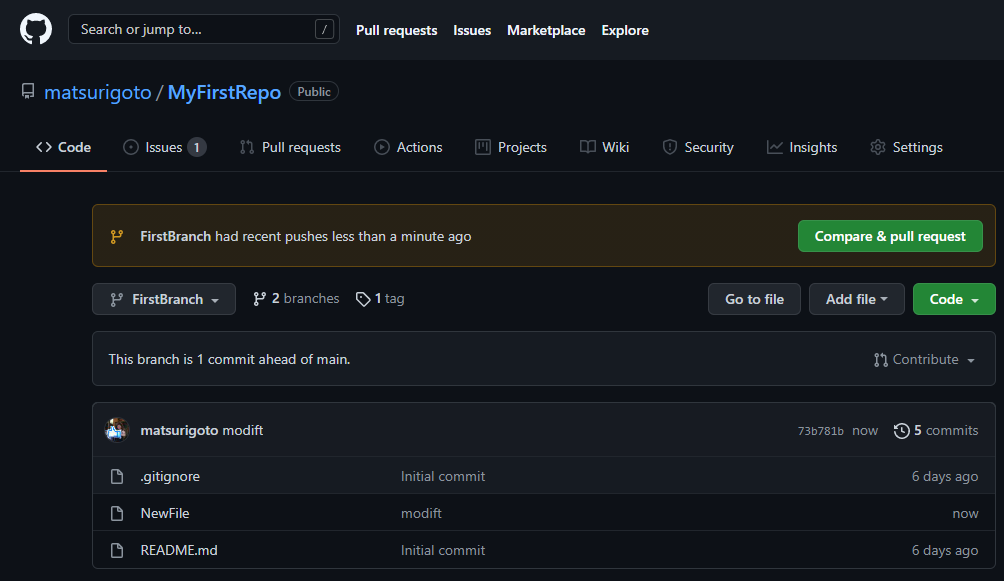View the 5 commits history link
This screenshot has width=1004, height=581.
pos(936,430)
